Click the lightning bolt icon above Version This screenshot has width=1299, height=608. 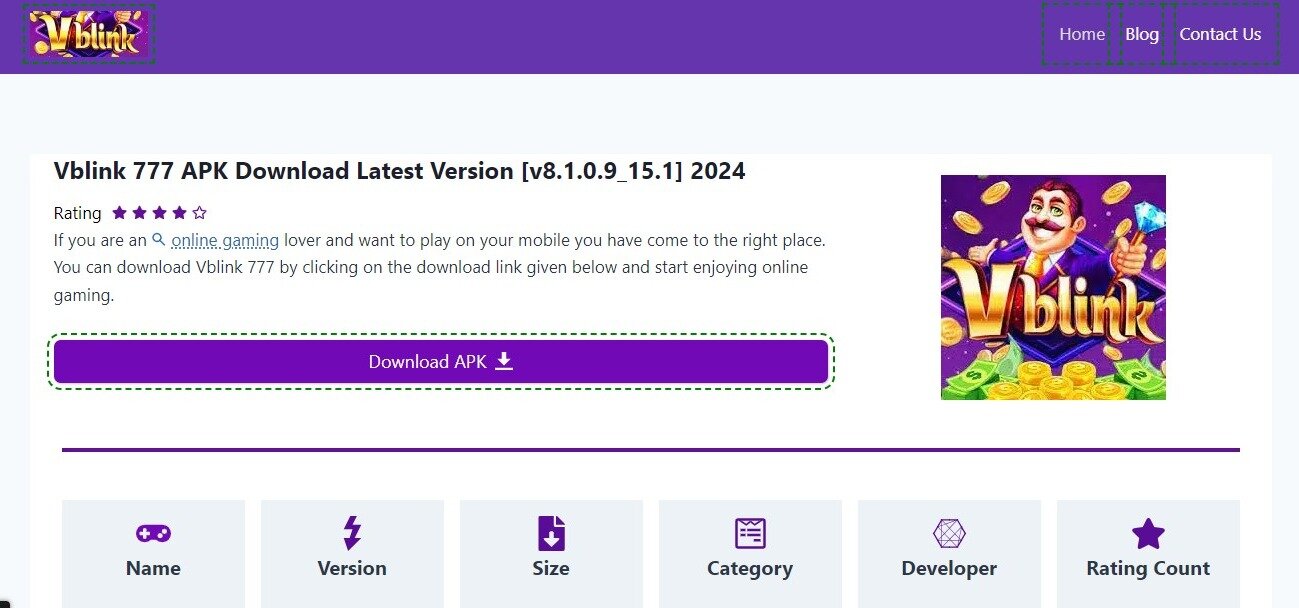click(352, 533)
